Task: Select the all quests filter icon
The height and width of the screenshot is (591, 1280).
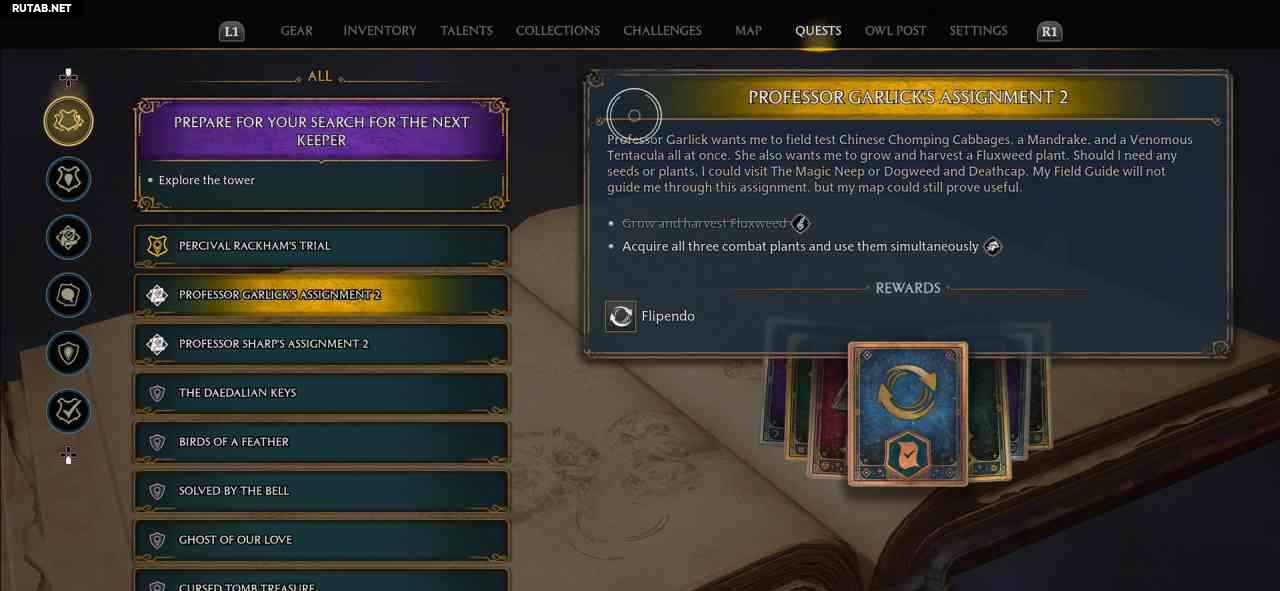Action: point(69,121)
